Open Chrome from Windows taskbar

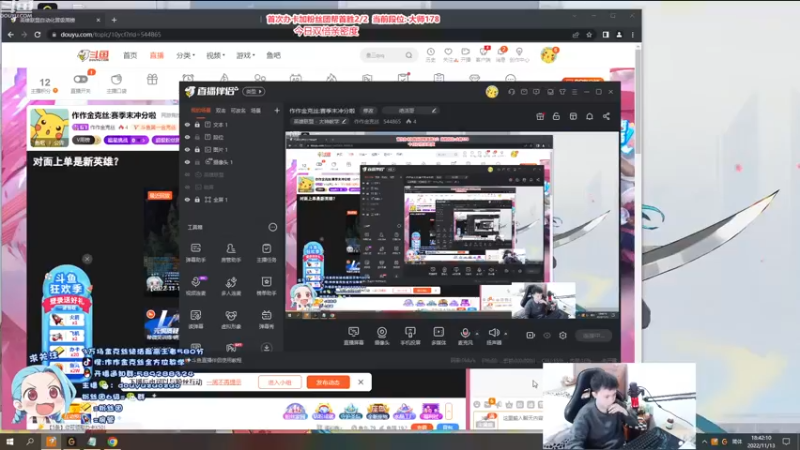[x=112, y=442]
